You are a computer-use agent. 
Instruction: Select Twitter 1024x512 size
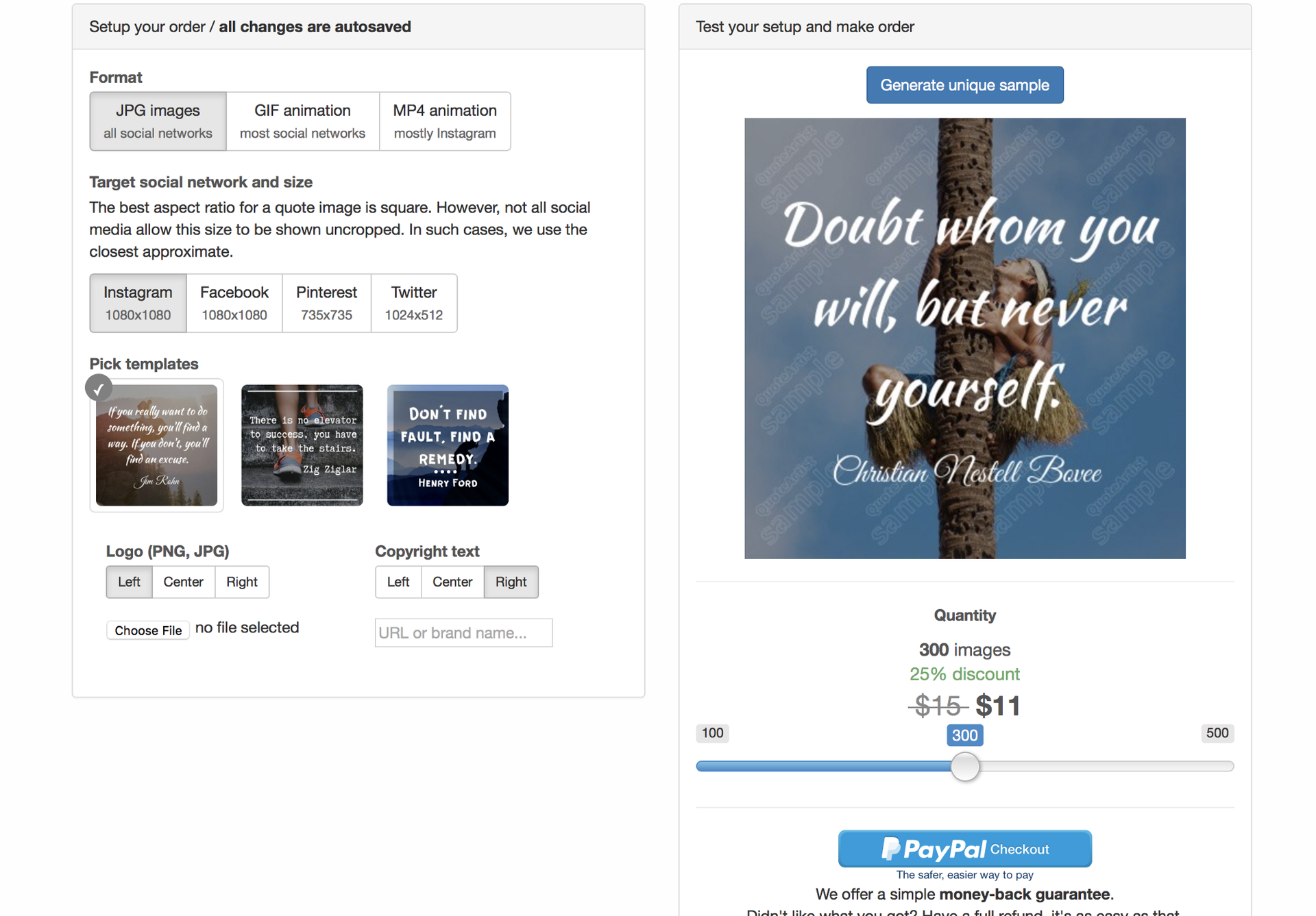(413, 303)
